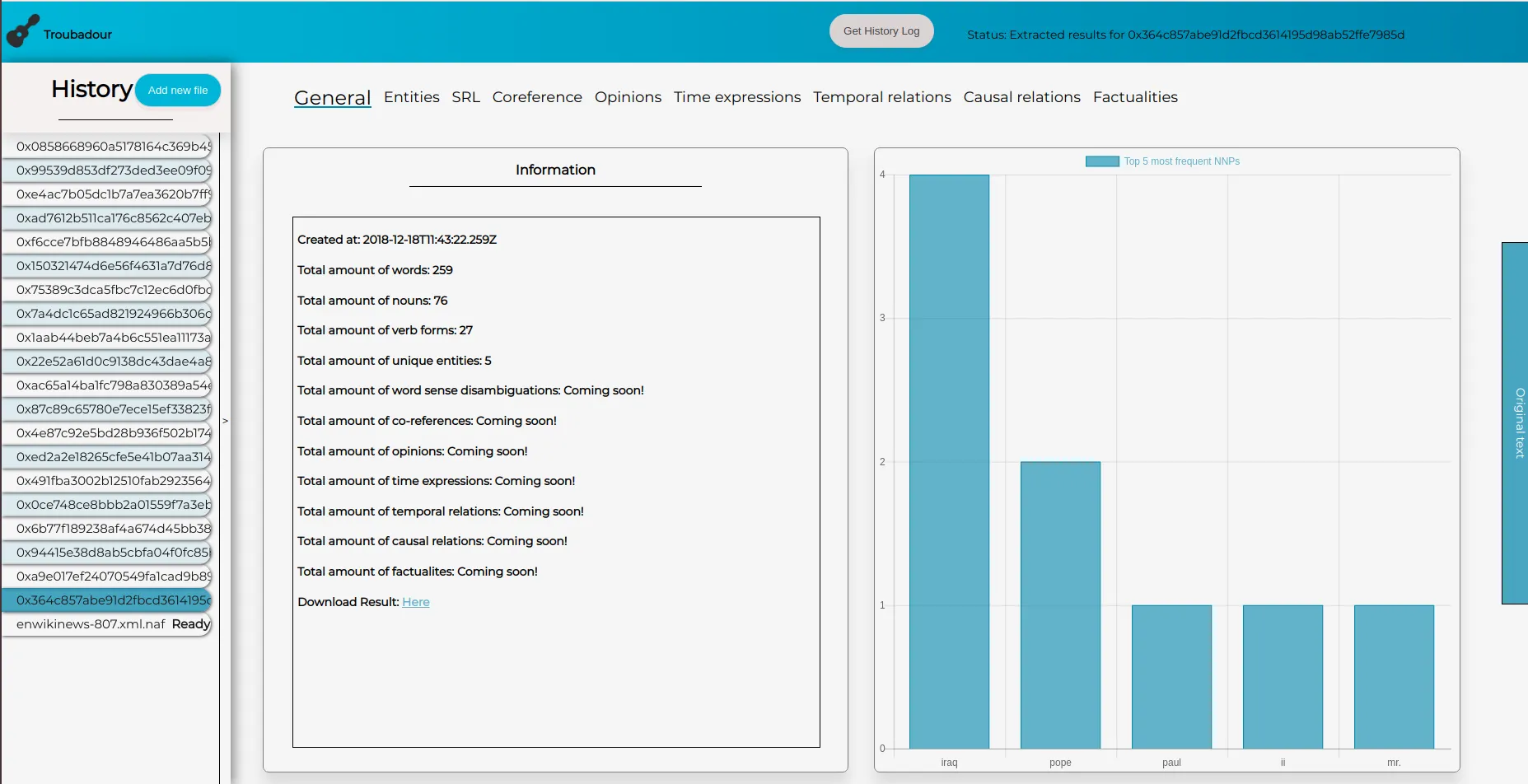This screenshot has height=784, width=1528.
Task: Expand the History sidebar using the chevron
Action: pyautogui.click(x=225, y=420)
